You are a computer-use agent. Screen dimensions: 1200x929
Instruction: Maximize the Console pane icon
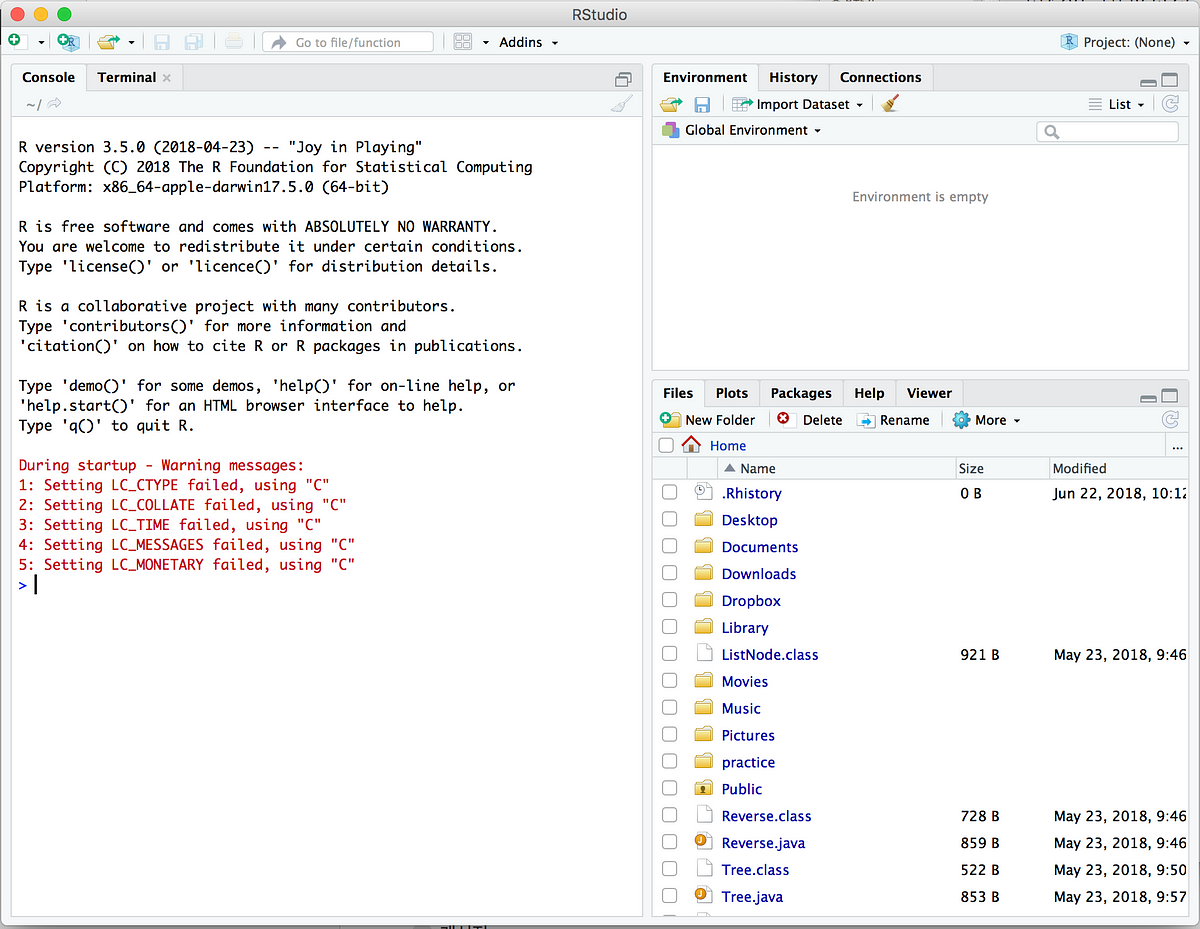click(x=623, y=79)
